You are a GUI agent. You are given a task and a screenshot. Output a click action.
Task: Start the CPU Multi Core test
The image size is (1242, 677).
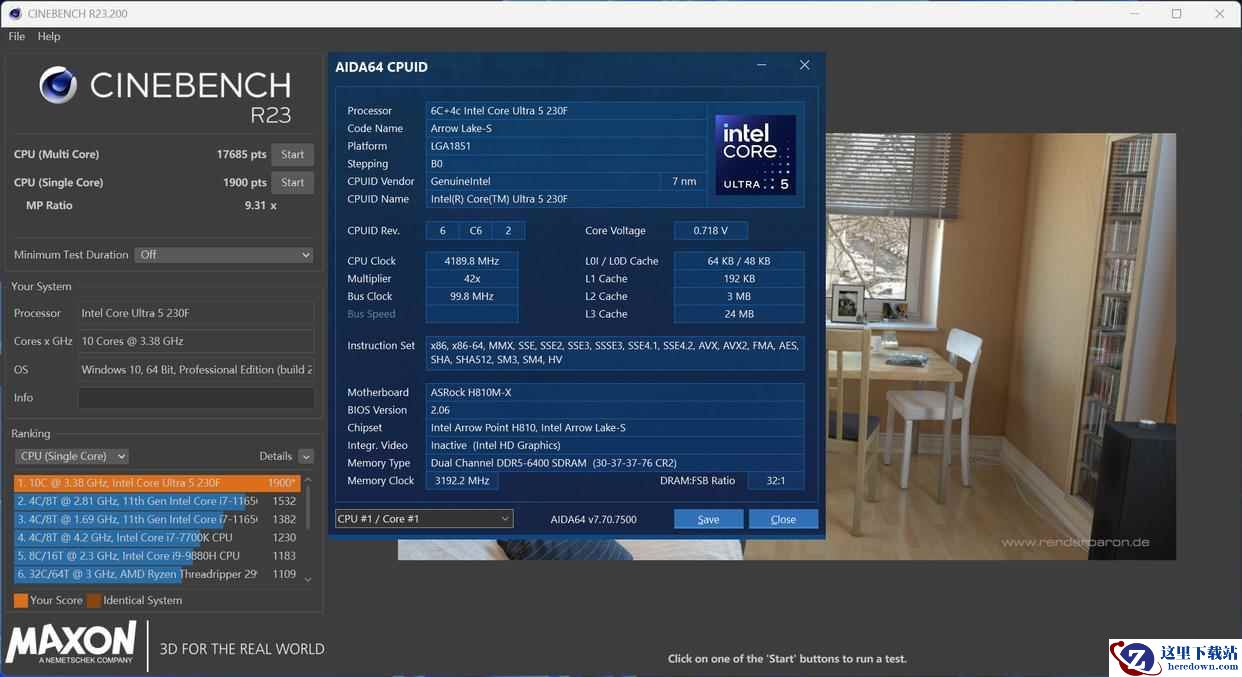point(292,155)
